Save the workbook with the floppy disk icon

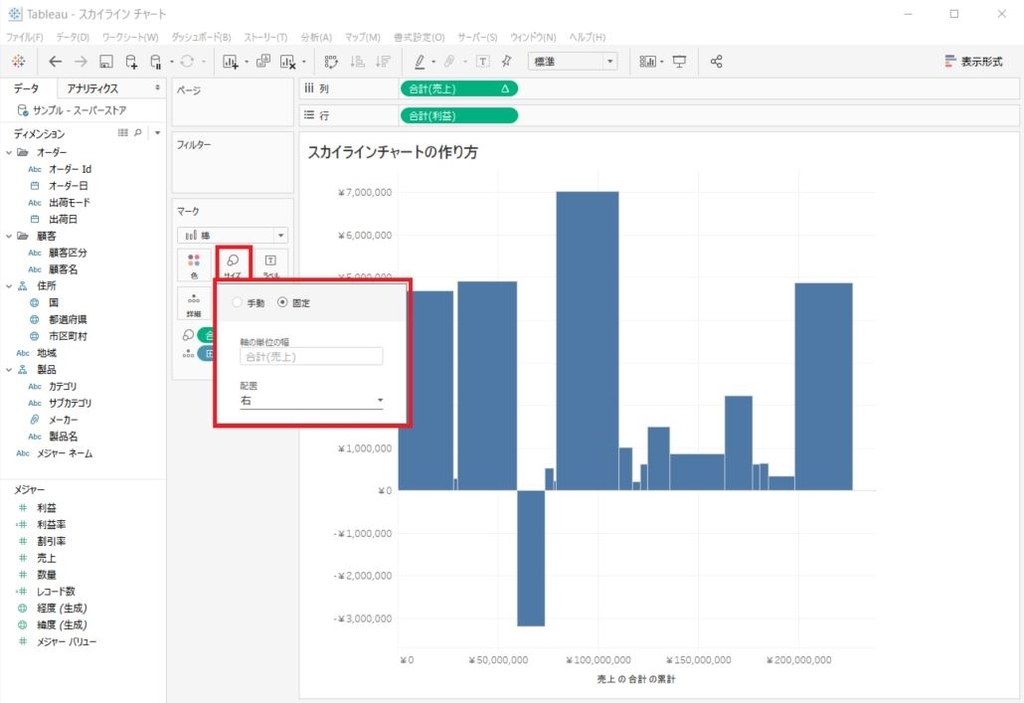pyautogui.click(x=106, y=61)
